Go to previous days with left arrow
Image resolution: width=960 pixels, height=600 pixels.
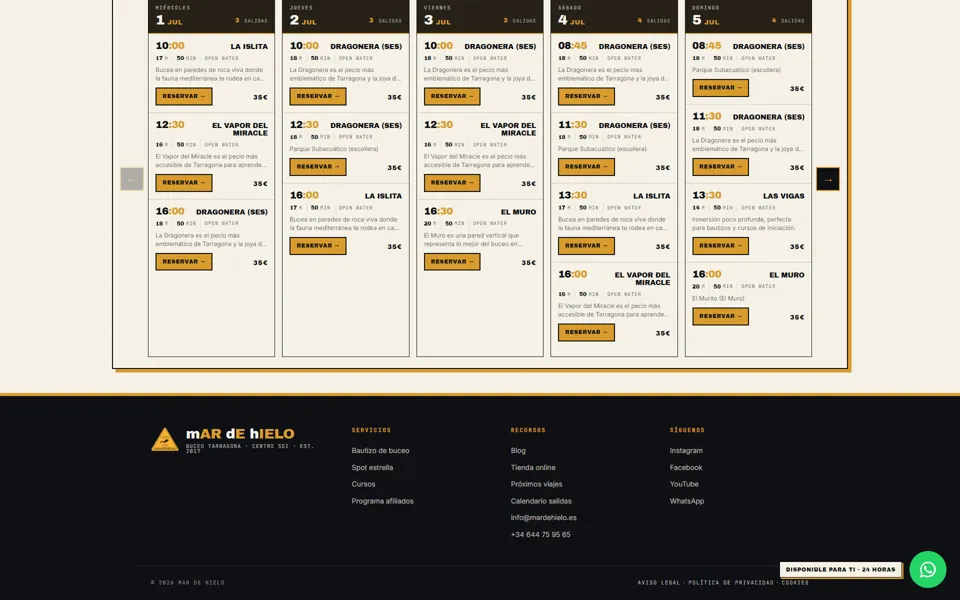pyautogui.click(x=132, y=179)
